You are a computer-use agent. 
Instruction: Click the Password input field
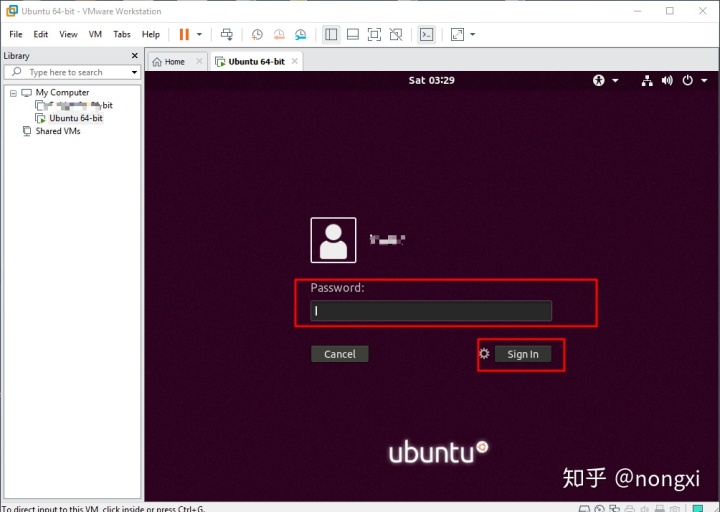pyautogui.click(x=431, y=311)
